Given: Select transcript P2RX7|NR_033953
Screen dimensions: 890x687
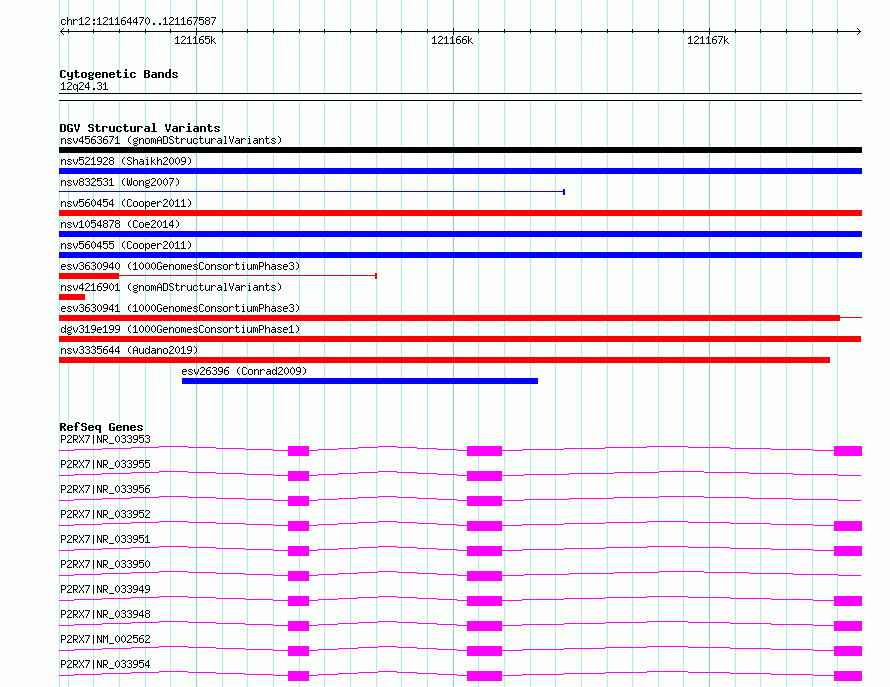Looking at the screenshot, I should pyautogui.click(x=105, y=439).
